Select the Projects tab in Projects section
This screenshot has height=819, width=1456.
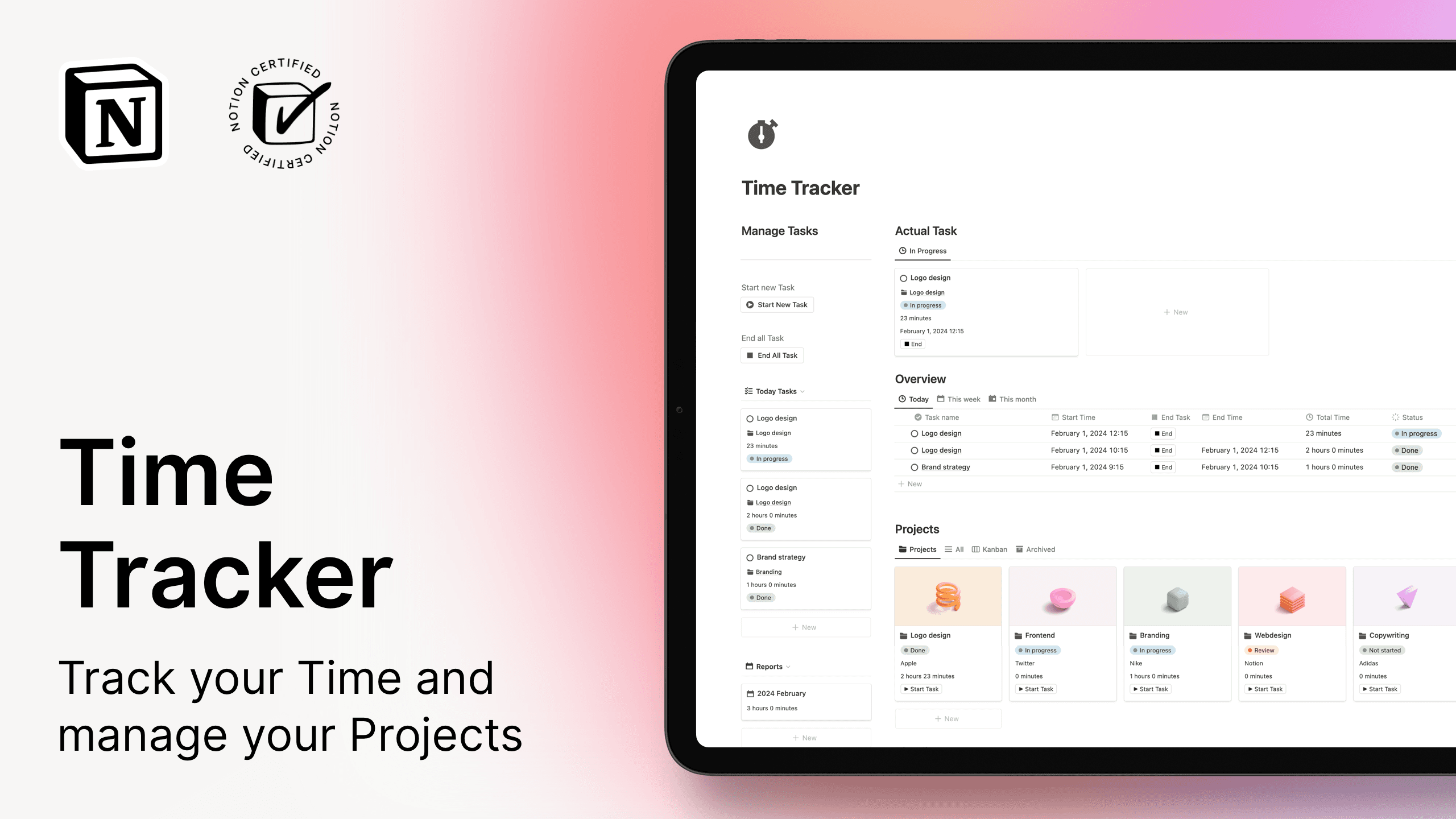[x=916, y=548]
